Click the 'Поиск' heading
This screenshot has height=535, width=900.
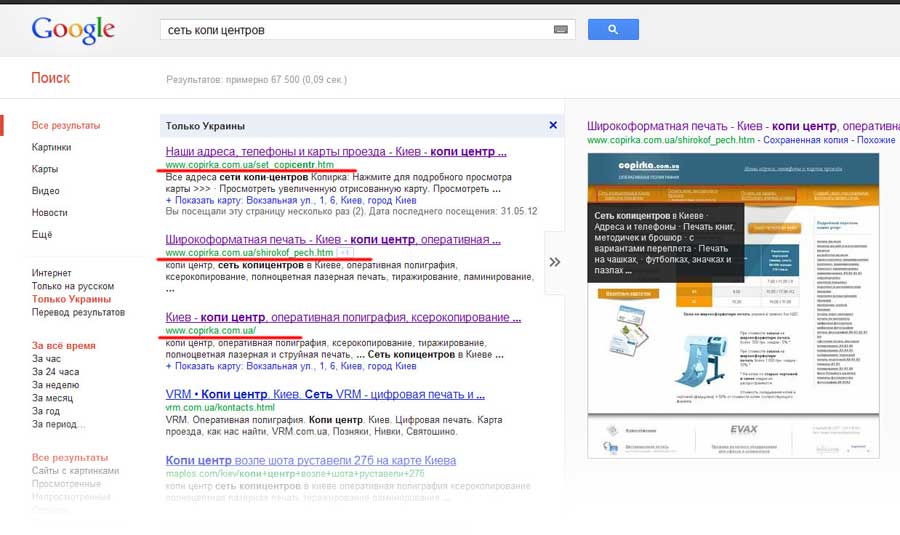coord(51,78)
